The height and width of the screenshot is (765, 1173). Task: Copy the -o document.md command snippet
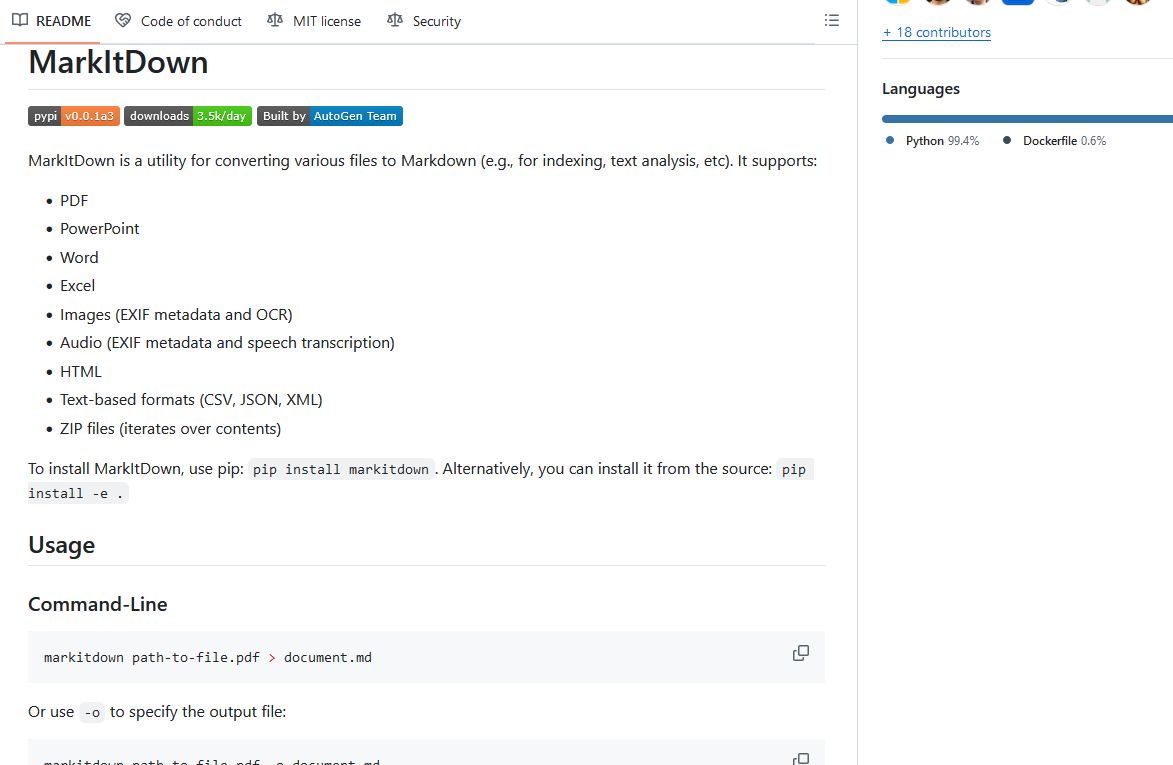click(800, 758)
